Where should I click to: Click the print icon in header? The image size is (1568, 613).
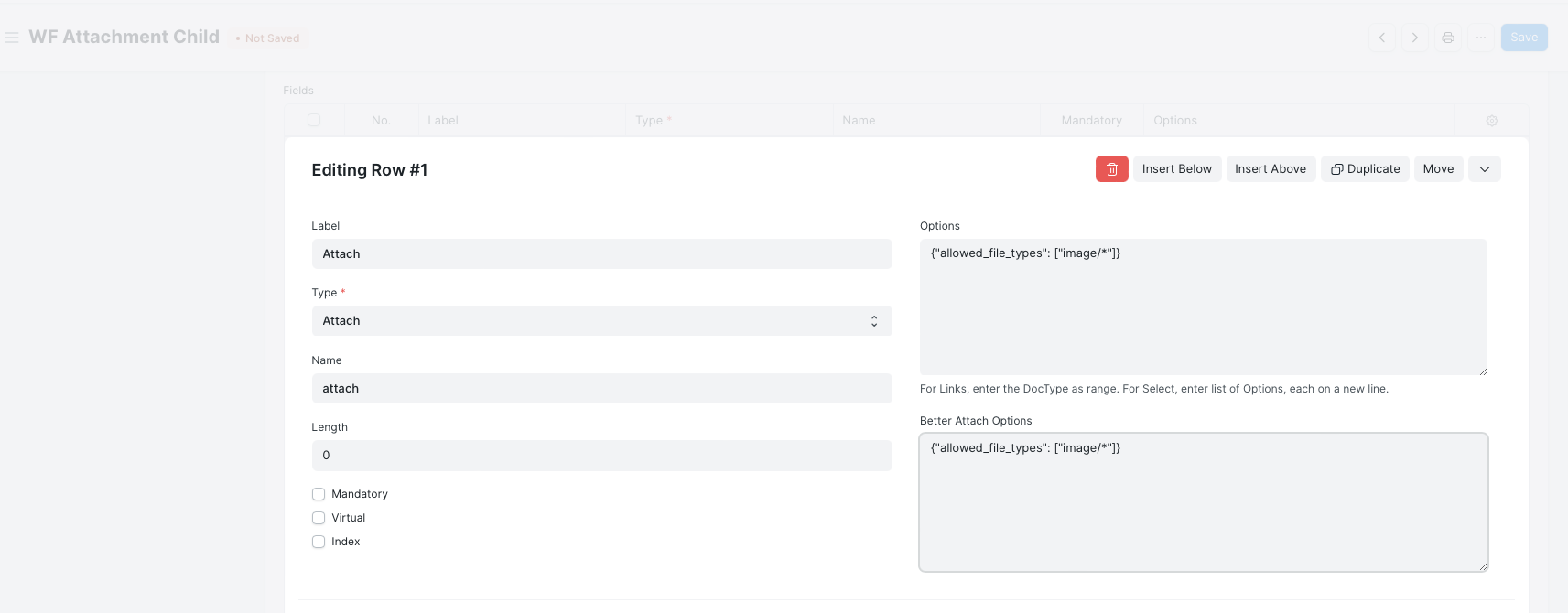pyautogui.click(x=1448, y=38)
